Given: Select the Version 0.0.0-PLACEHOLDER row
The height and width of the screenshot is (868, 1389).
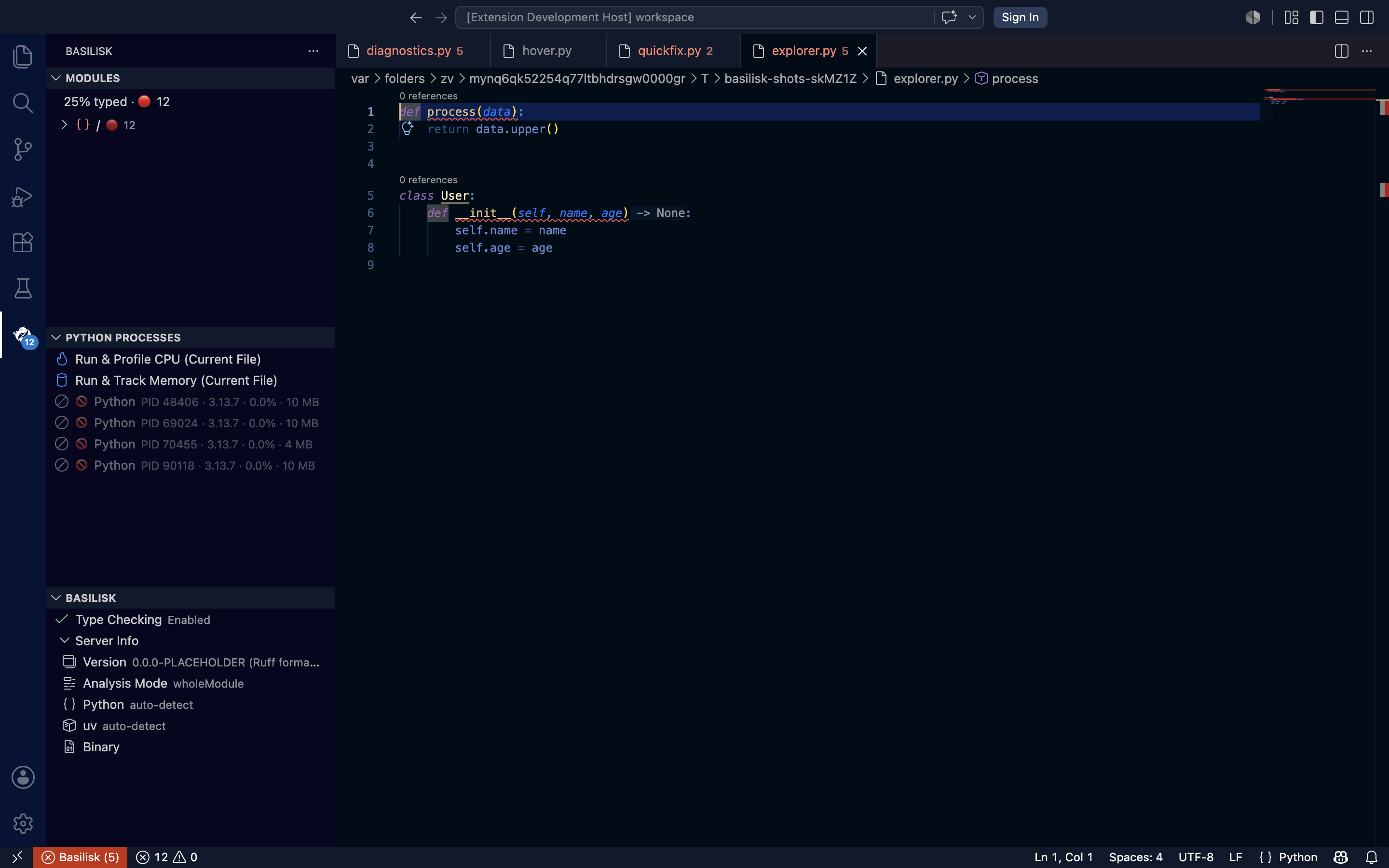Looking at the screenshot, I should (x=191, y=662).
